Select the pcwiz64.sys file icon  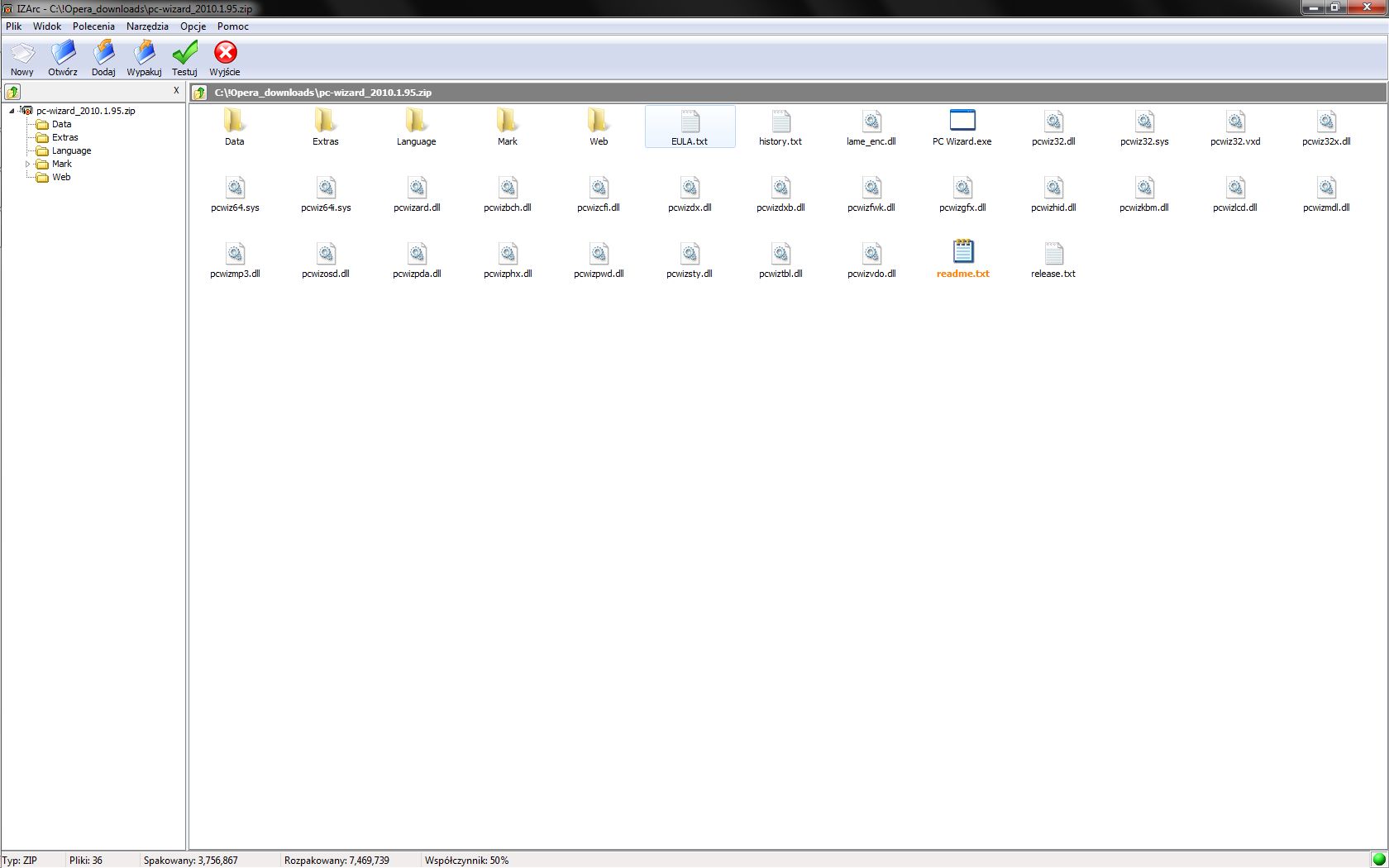(235, 187)
